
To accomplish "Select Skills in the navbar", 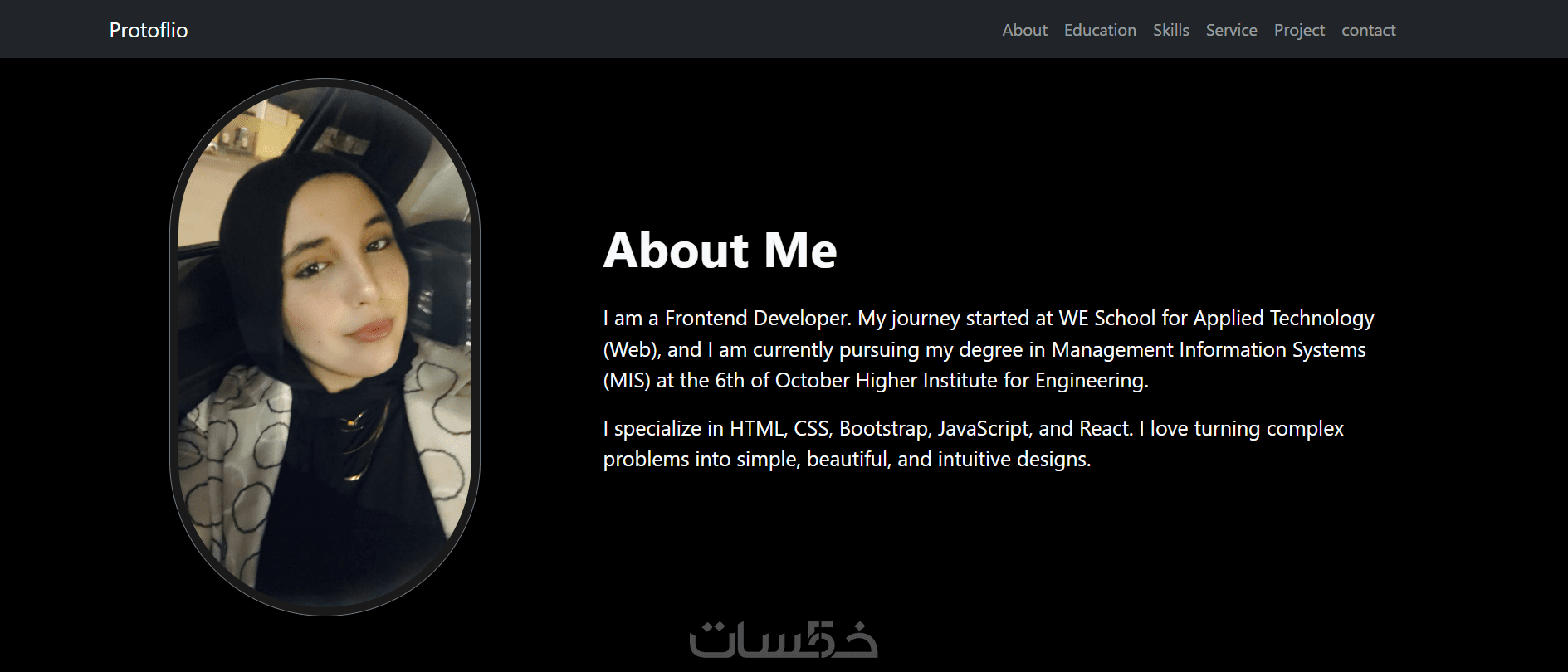I will click(x=1170, y=30).
